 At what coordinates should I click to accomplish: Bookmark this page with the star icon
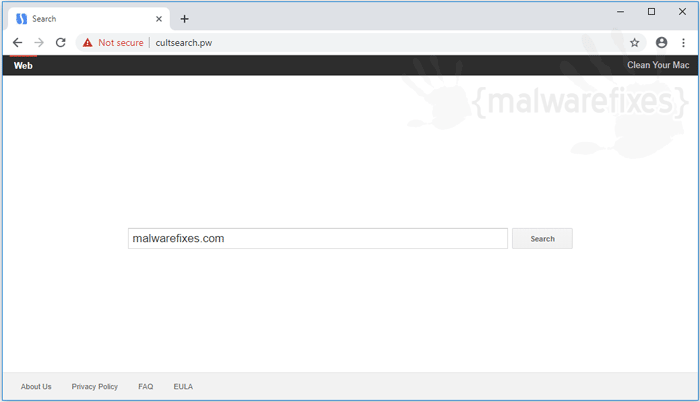634,43
